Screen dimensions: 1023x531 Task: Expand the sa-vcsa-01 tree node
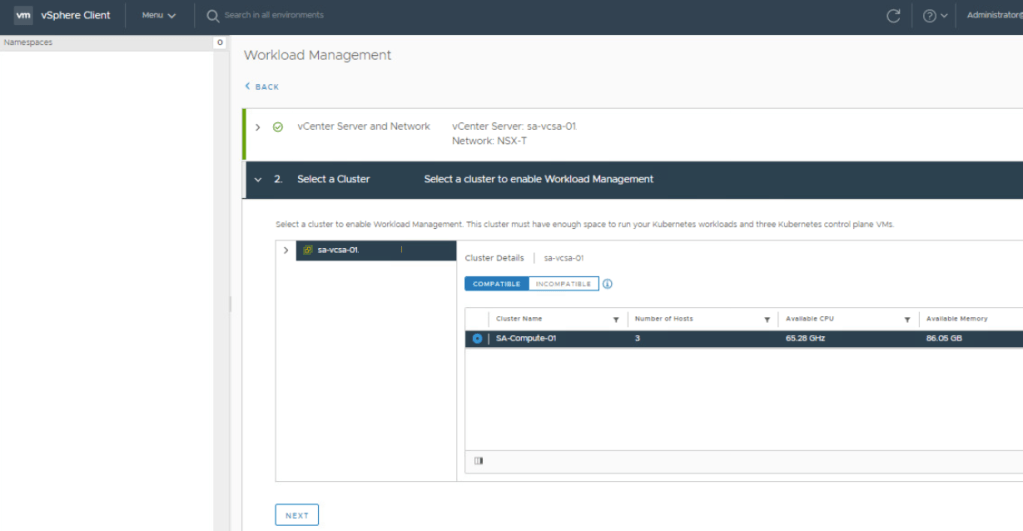tap(286, 250)
